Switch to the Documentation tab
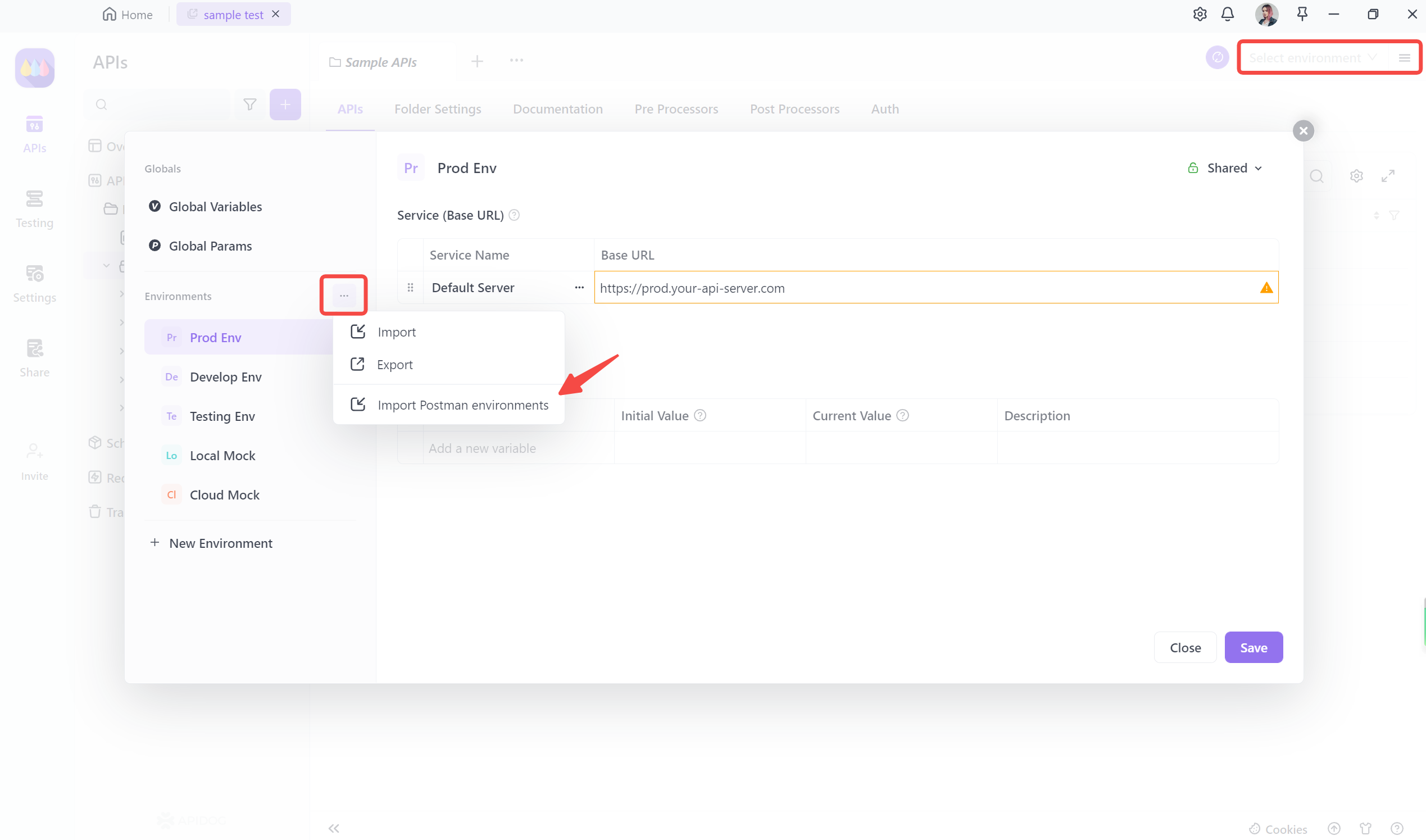This screenshot has height=840, width=1426. 558,108
